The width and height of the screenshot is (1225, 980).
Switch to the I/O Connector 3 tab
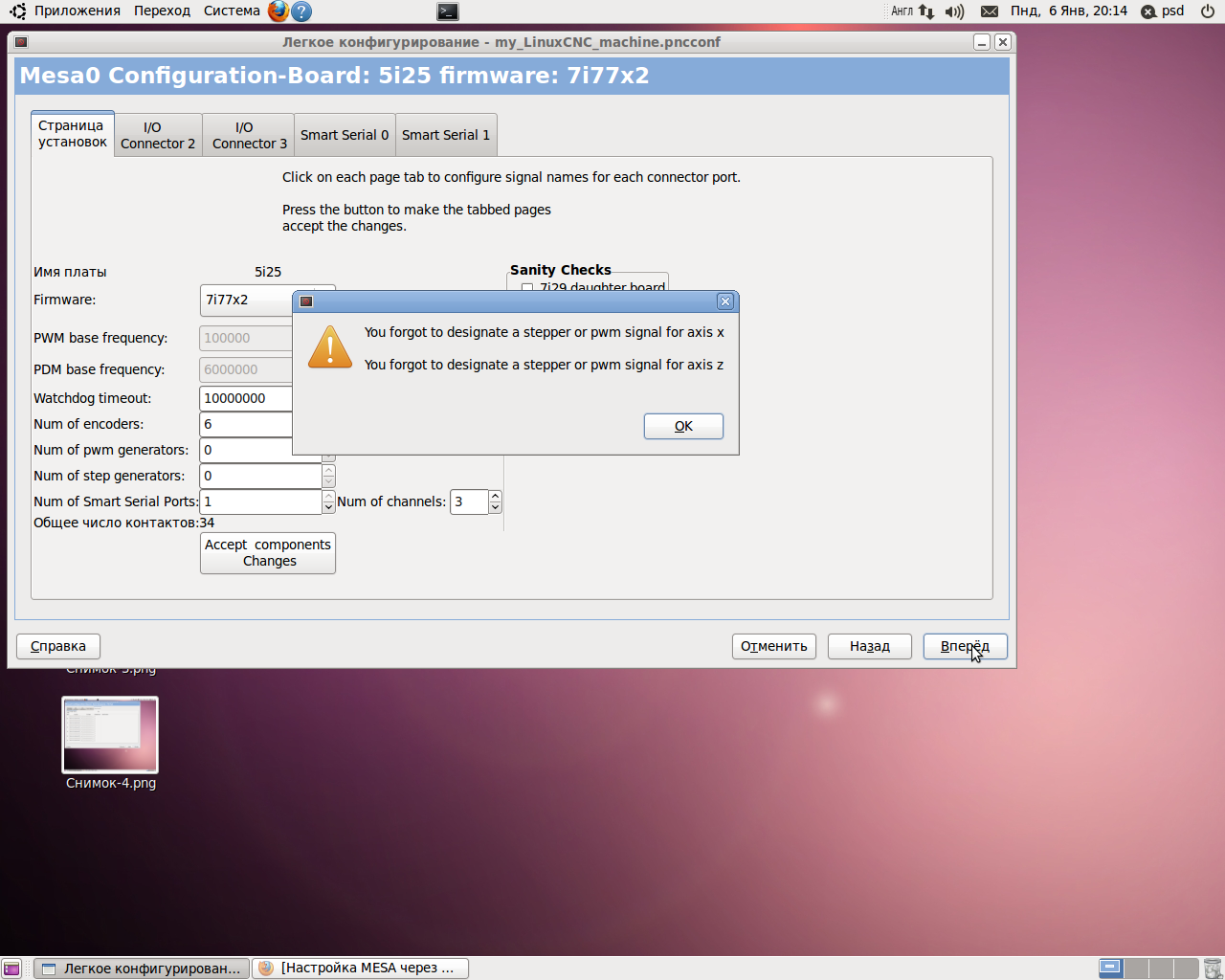click(249, 135)
